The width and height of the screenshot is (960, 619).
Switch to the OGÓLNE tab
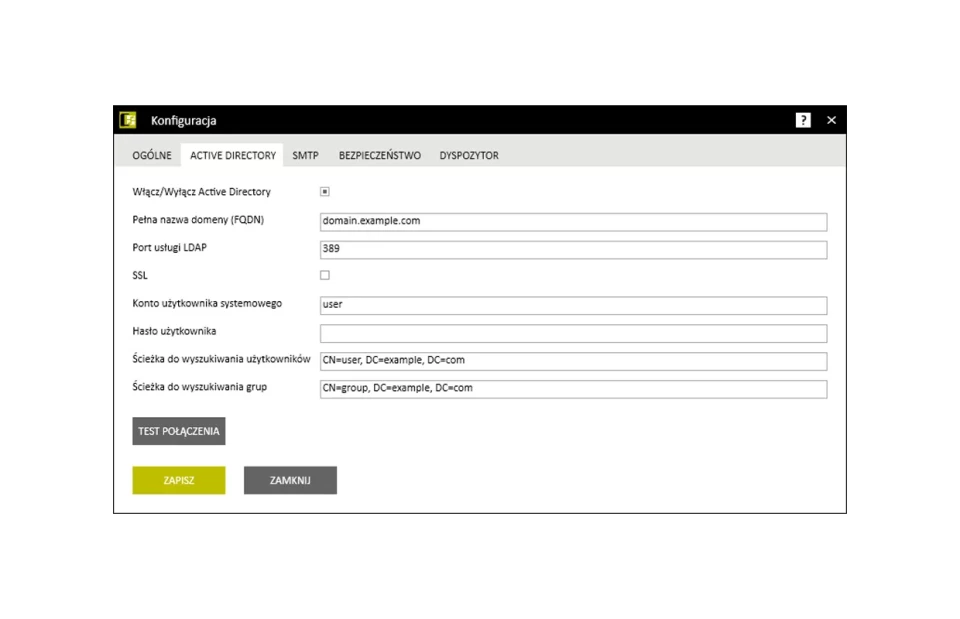[x=152, y=156]
